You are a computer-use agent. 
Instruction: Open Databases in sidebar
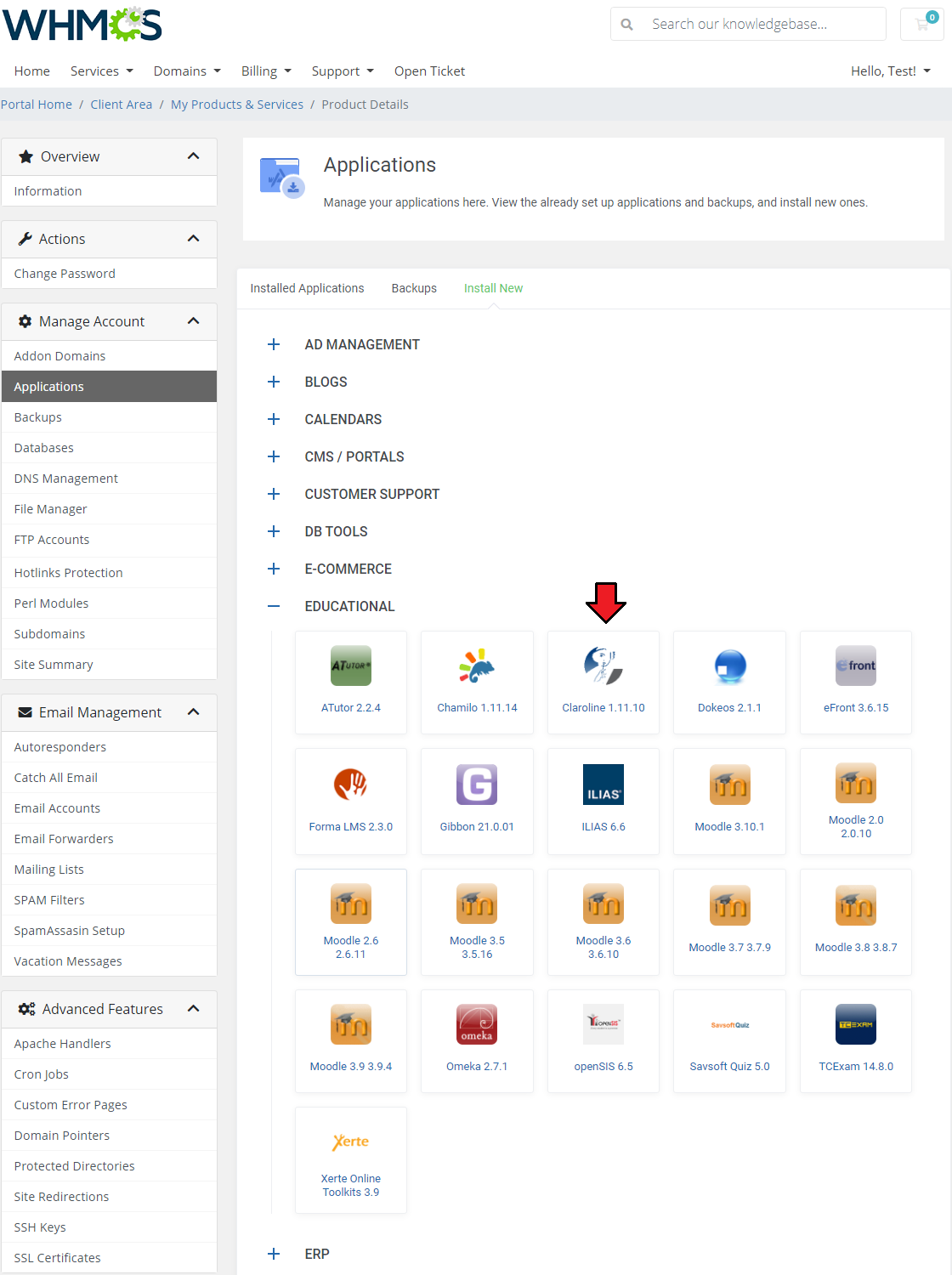pos(109,448)
